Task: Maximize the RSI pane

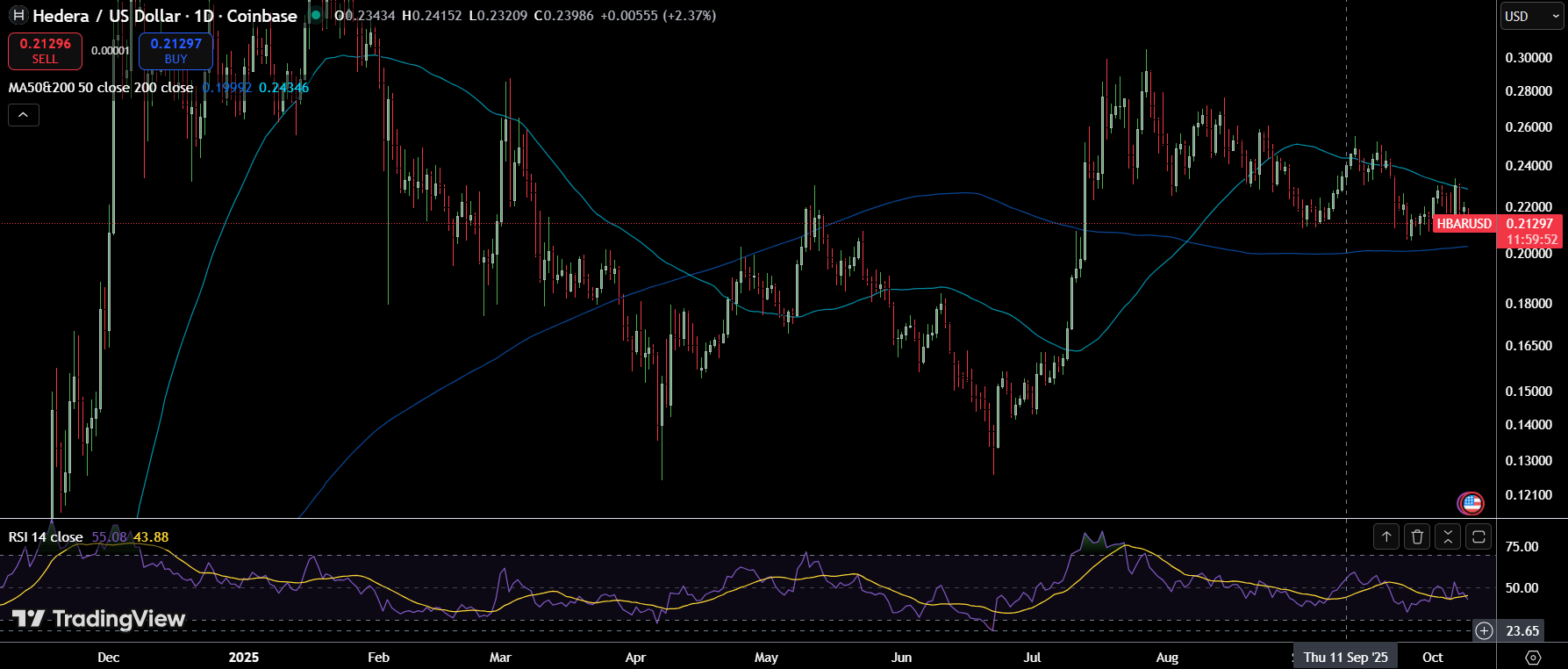Action: 1479,536
